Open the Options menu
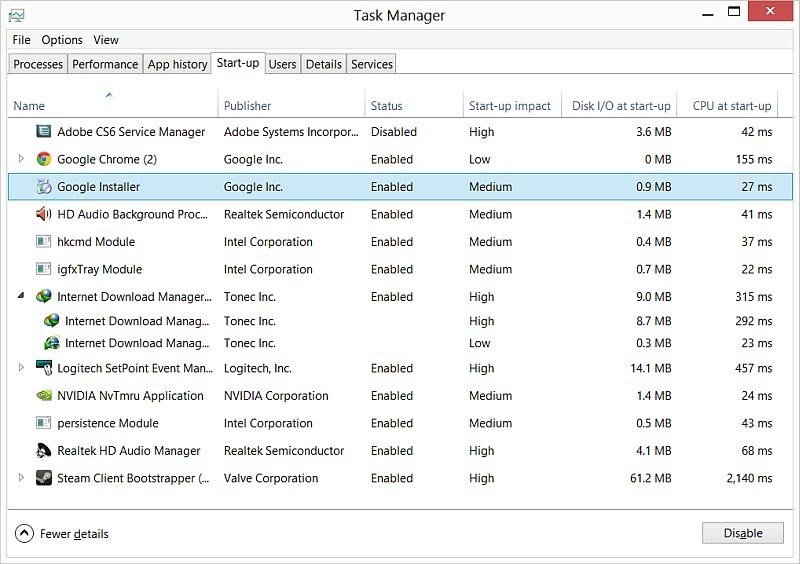This screenshot has width=800, height=564. 62,40
